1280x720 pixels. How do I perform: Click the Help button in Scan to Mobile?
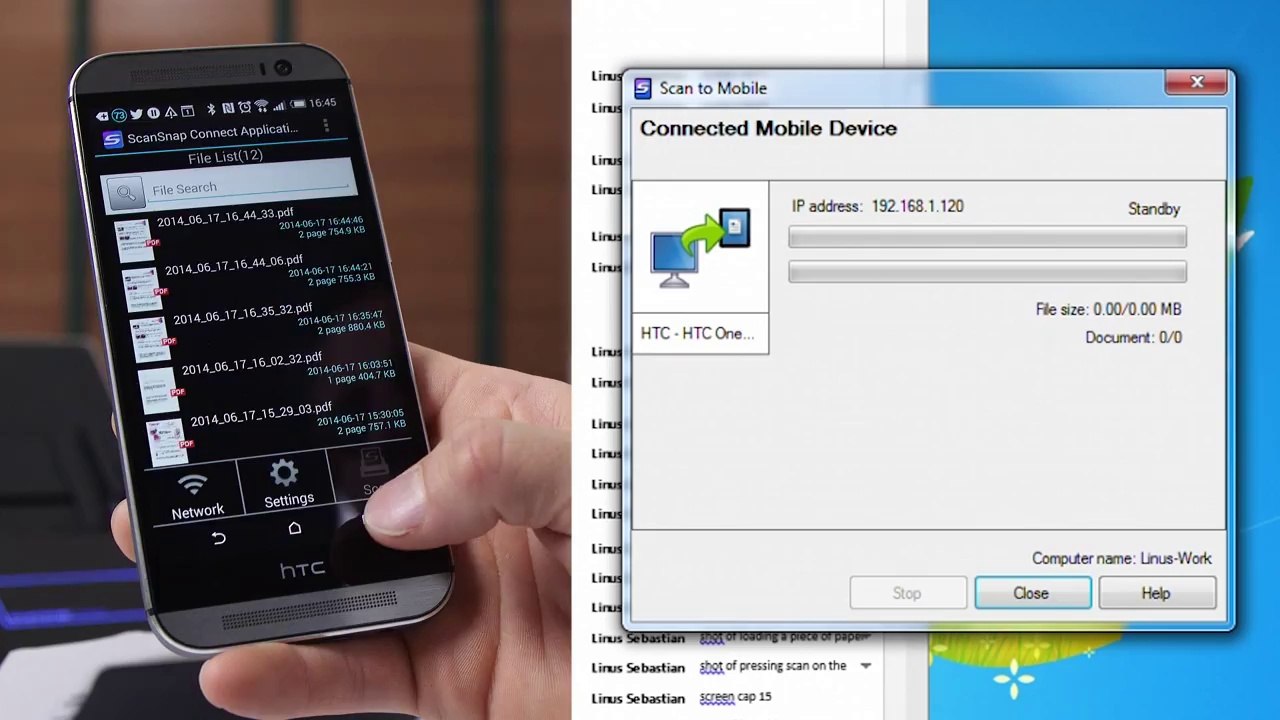point(1156,593)
